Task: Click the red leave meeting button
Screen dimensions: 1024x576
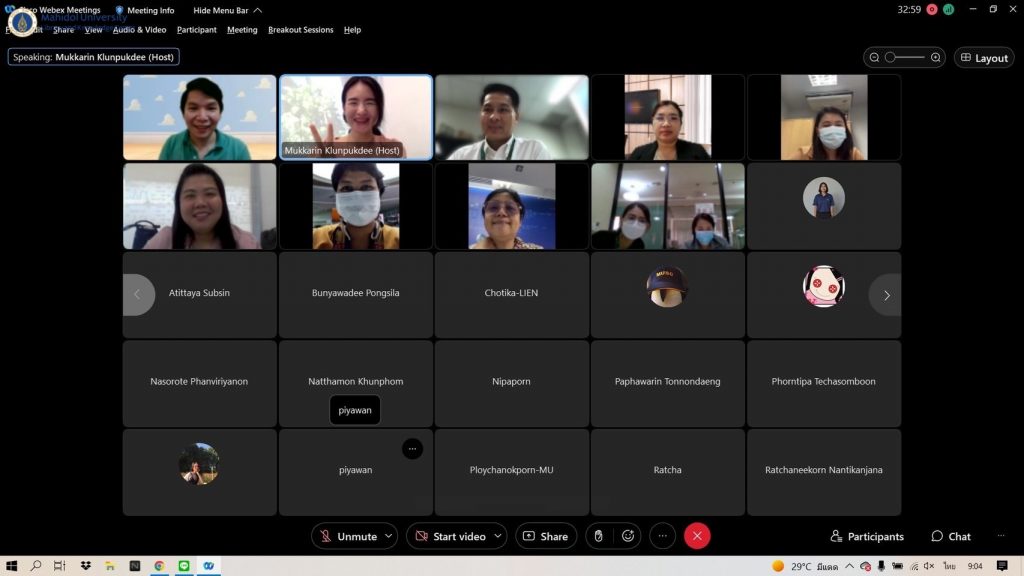Action: point(697,536)
